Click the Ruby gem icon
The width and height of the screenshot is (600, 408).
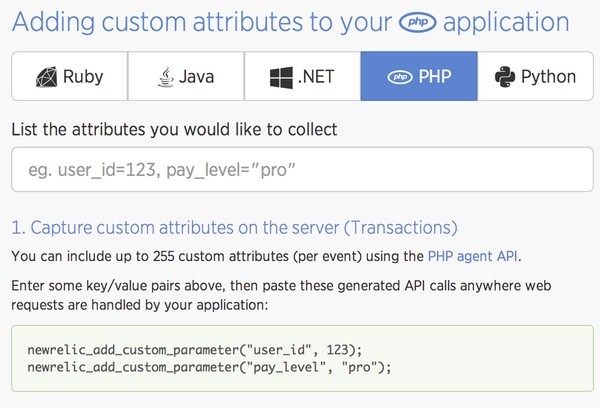[47, 77]
